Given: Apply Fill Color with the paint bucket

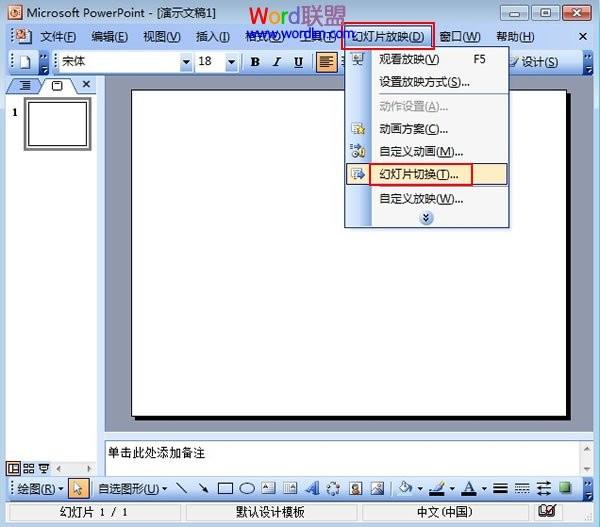Looking at the screenshot, I should click(x=406, y=488).
